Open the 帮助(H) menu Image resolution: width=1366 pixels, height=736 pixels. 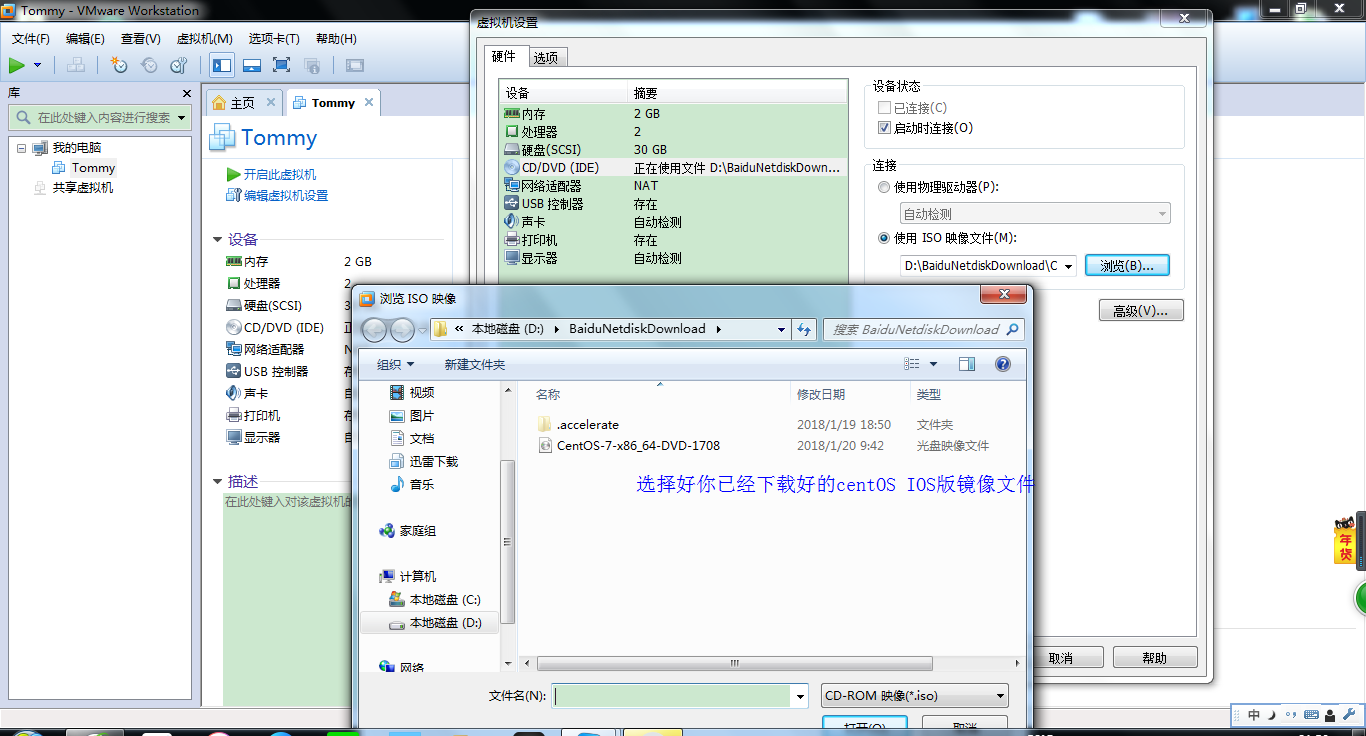(x=336, y=39)
